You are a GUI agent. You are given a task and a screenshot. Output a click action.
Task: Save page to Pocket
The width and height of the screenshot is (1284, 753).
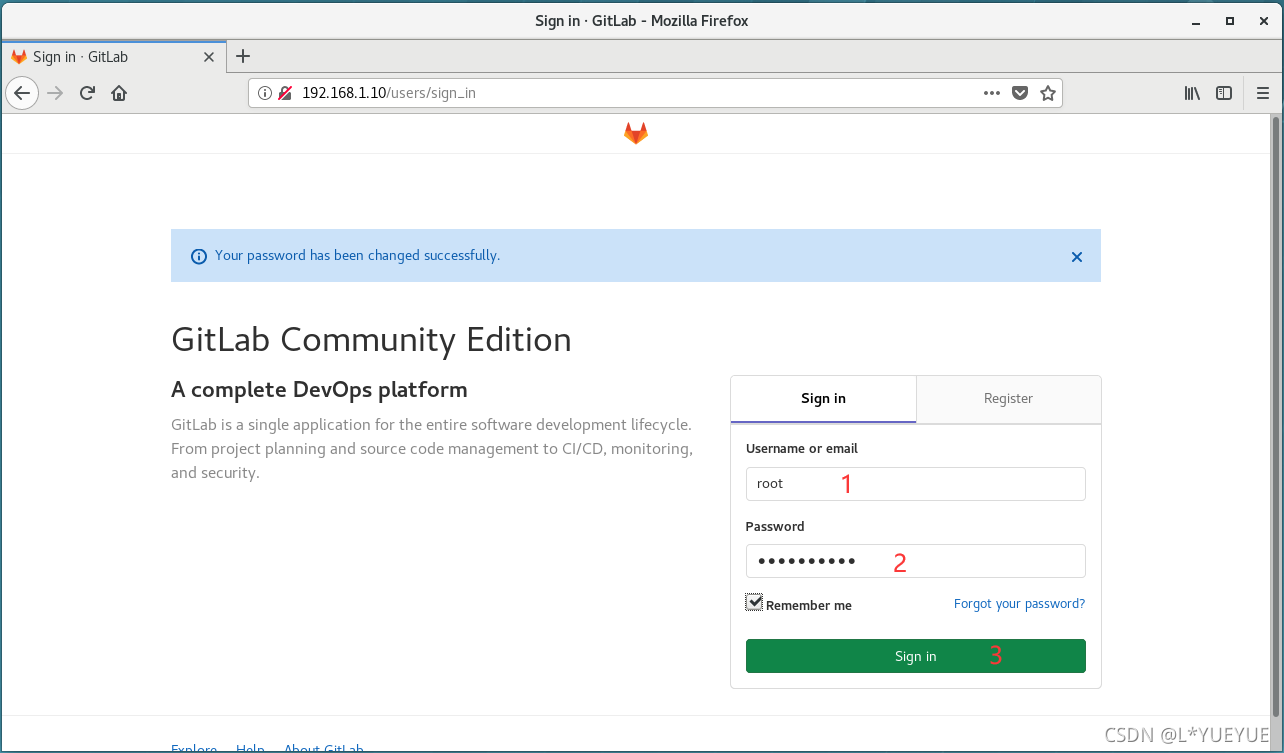1020,93
